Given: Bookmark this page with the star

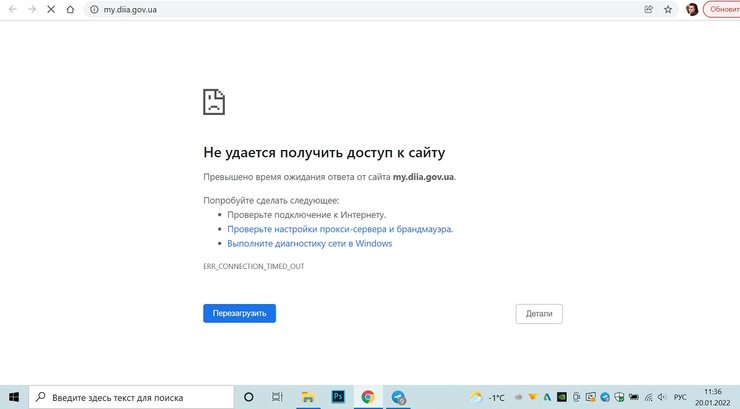Looking at the screenshot, I should 668,9.
